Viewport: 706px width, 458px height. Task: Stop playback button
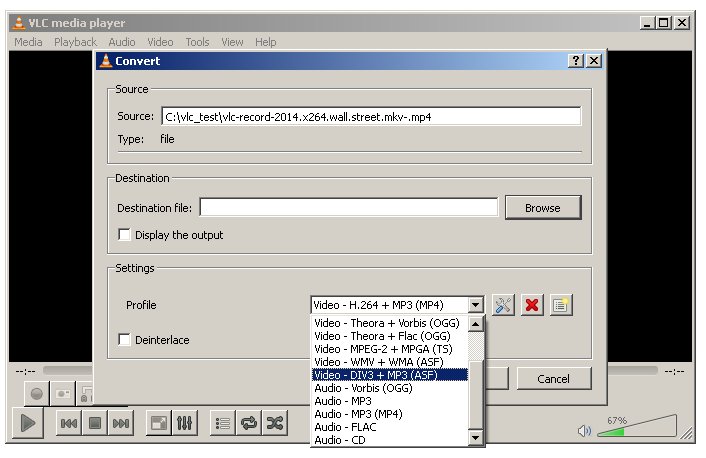(x=95, y=423)
